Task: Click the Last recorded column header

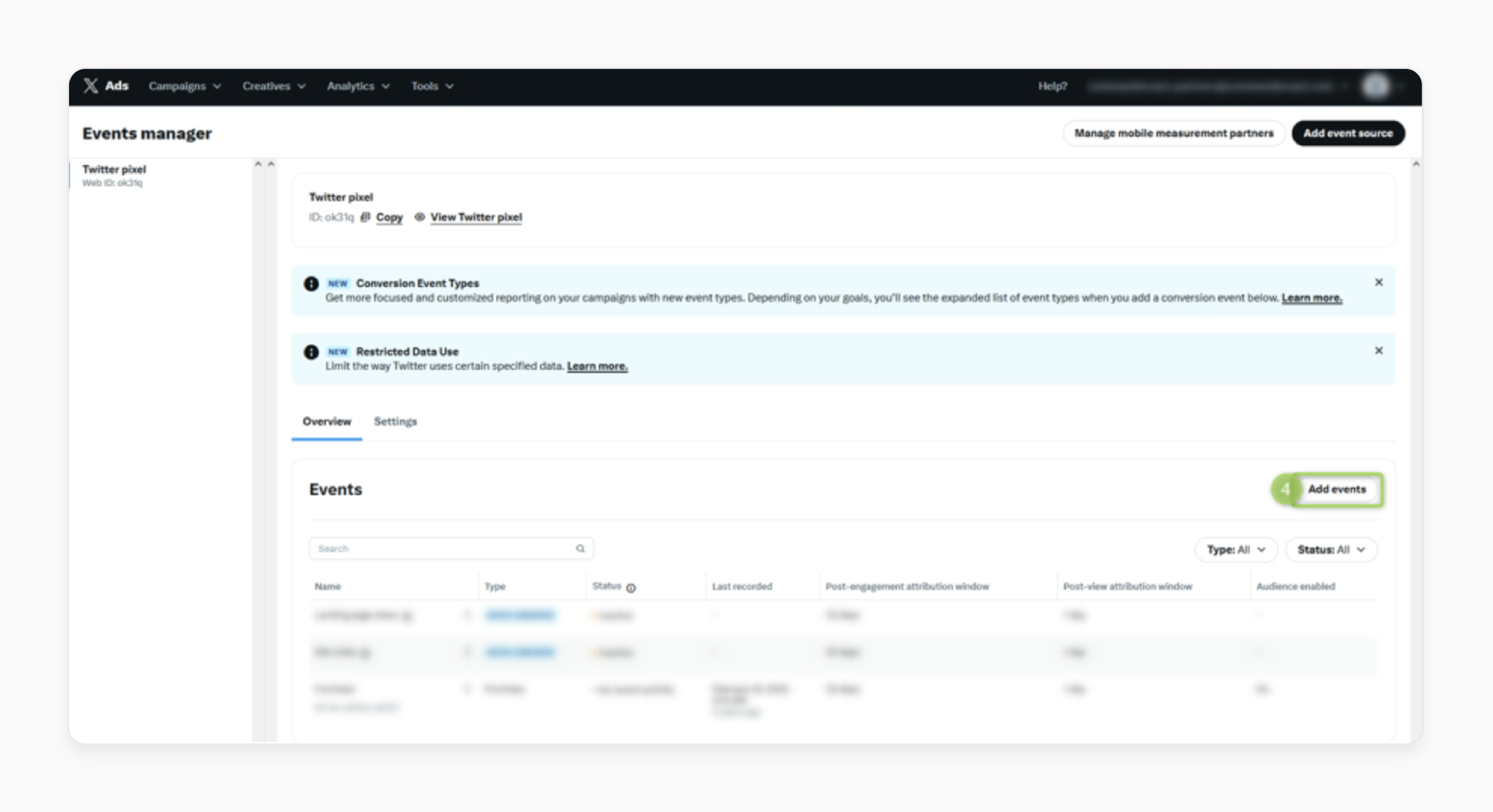Action: tap(742, 587)
